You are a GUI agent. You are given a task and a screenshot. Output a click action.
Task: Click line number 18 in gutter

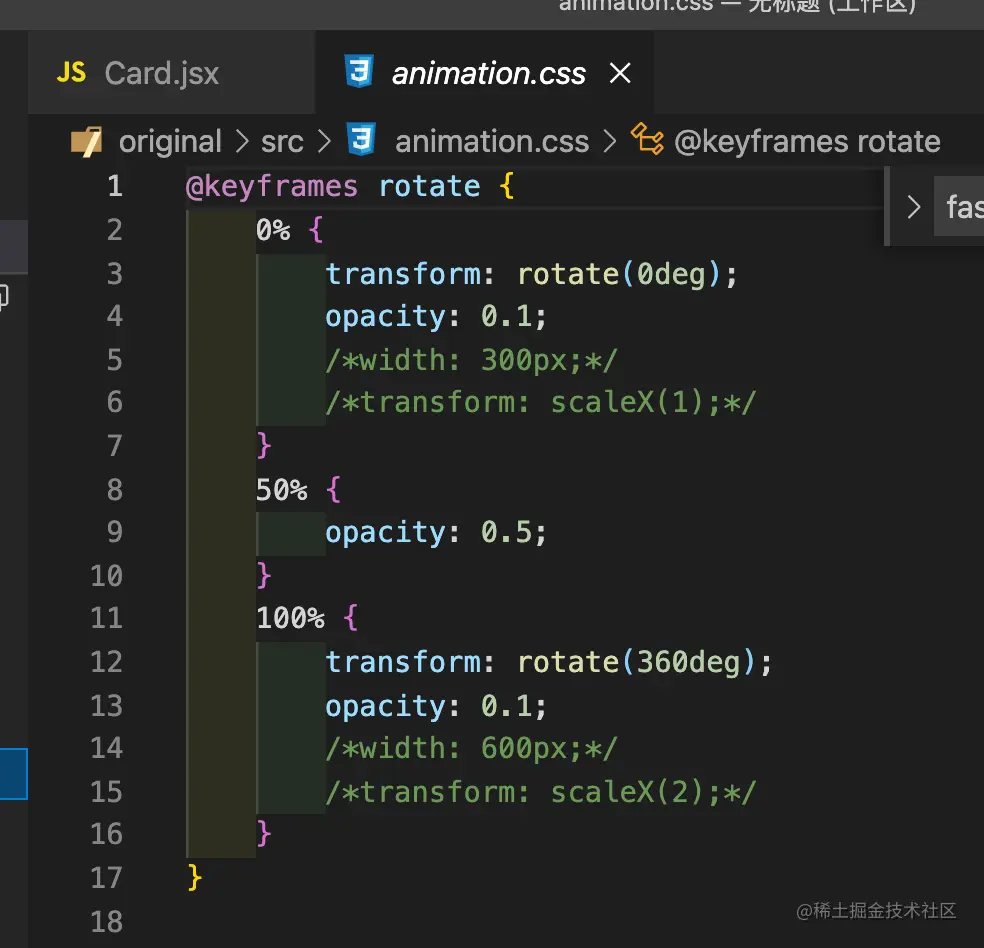106,922
